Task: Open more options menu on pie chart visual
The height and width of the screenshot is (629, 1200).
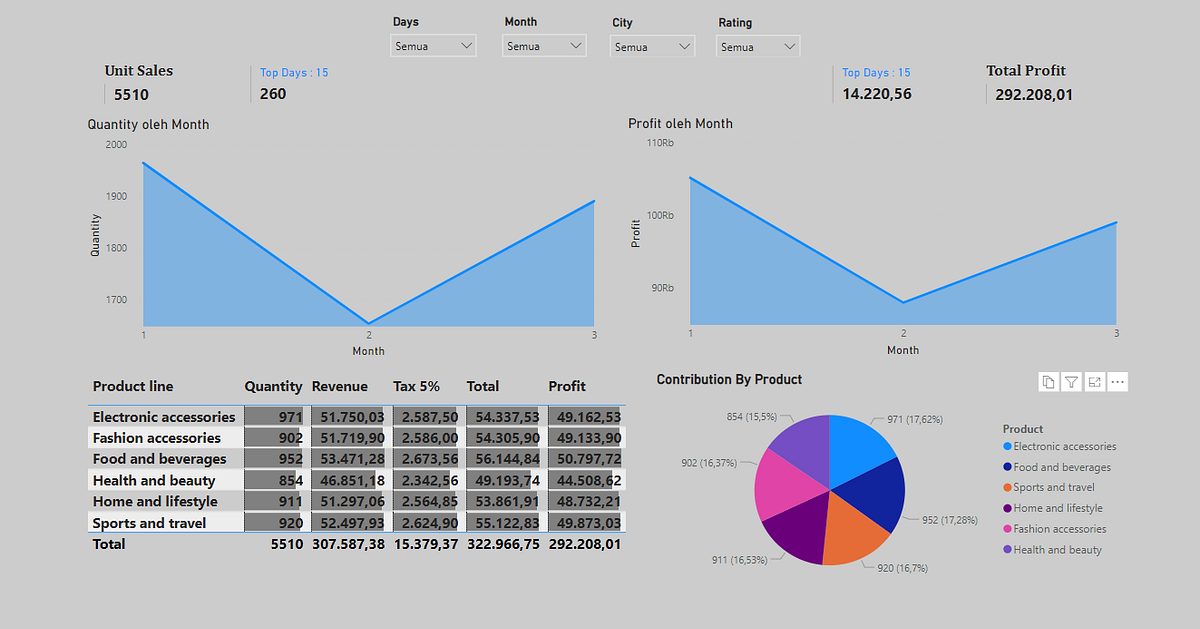Action: click(1117, 382)
